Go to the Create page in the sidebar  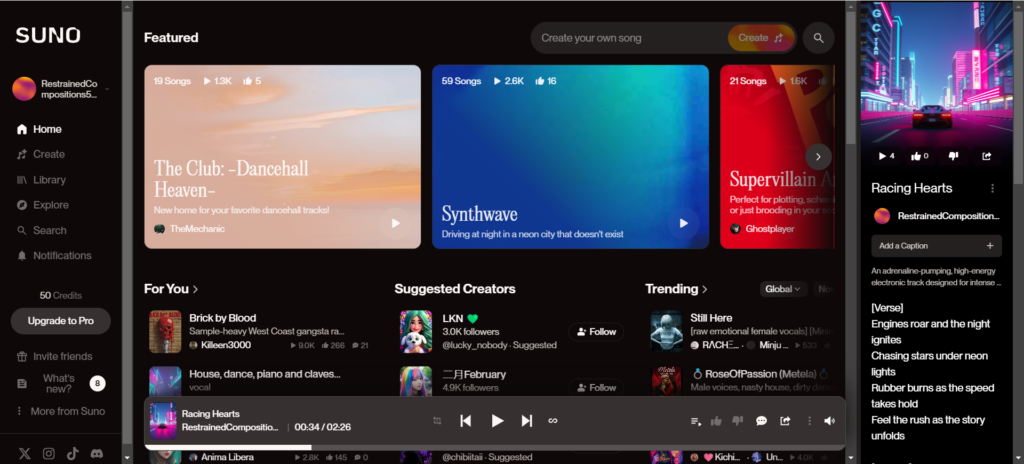point(40,154)
